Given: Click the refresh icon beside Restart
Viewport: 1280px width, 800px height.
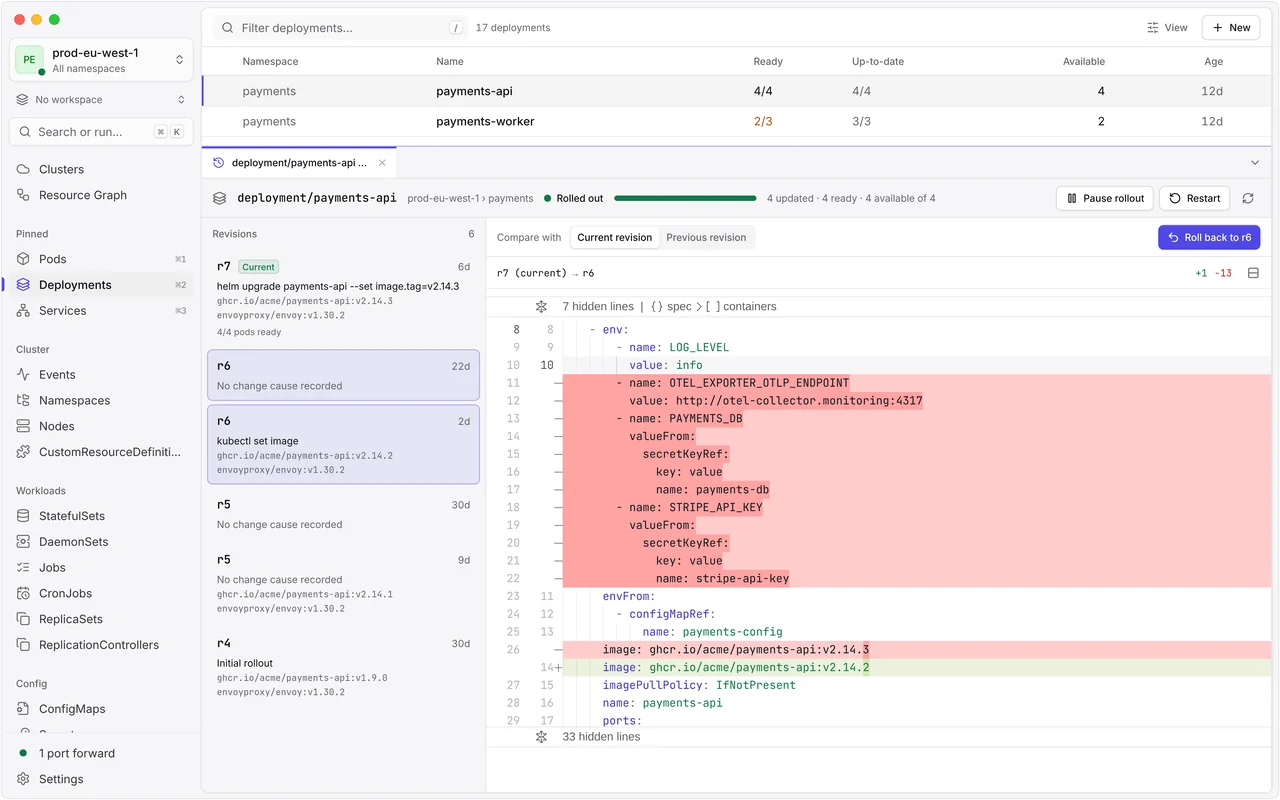Looking at the screenshot, I should click(1248, 198).
